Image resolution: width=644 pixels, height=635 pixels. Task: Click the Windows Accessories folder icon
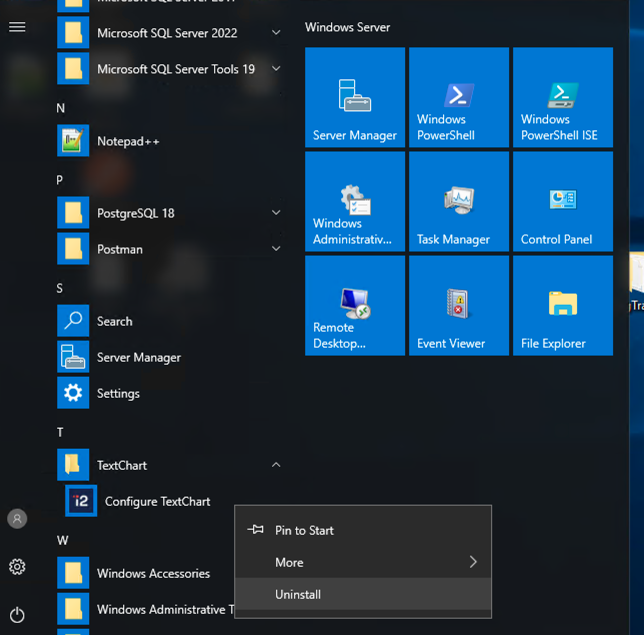tap(73, 573)
